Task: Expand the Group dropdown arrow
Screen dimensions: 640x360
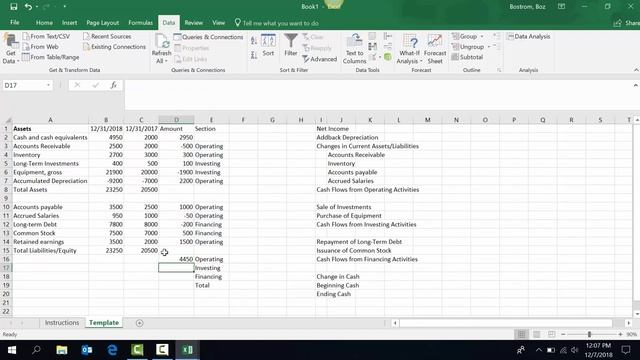Action: [482, 36]
